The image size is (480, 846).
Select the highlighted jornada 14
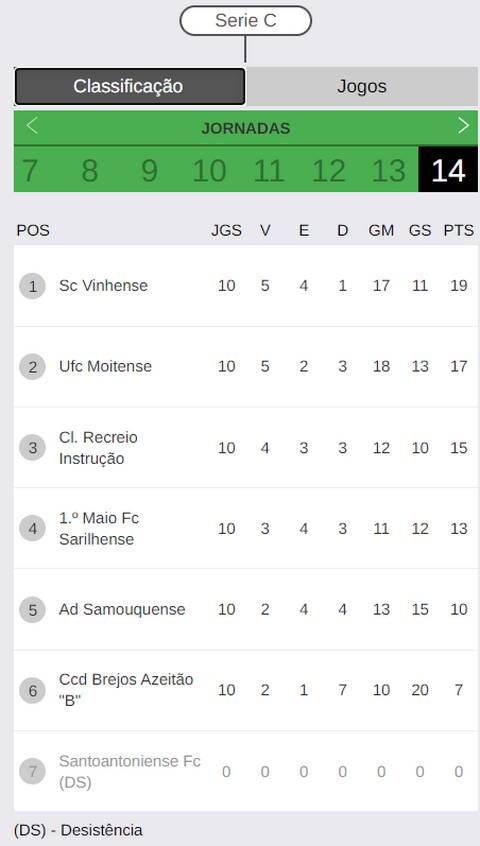tap(448, 169)
